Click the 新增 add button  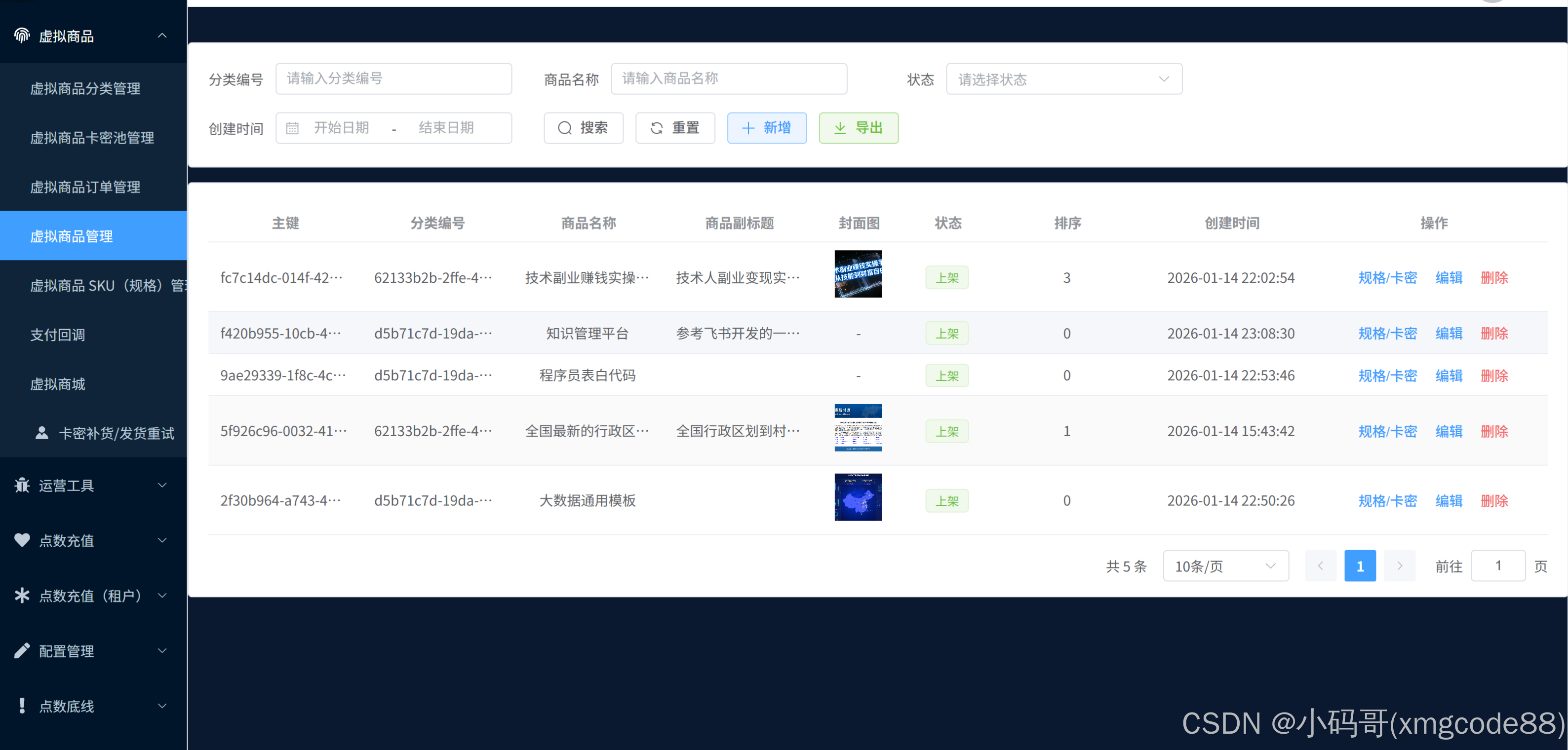tap(766, 128)
